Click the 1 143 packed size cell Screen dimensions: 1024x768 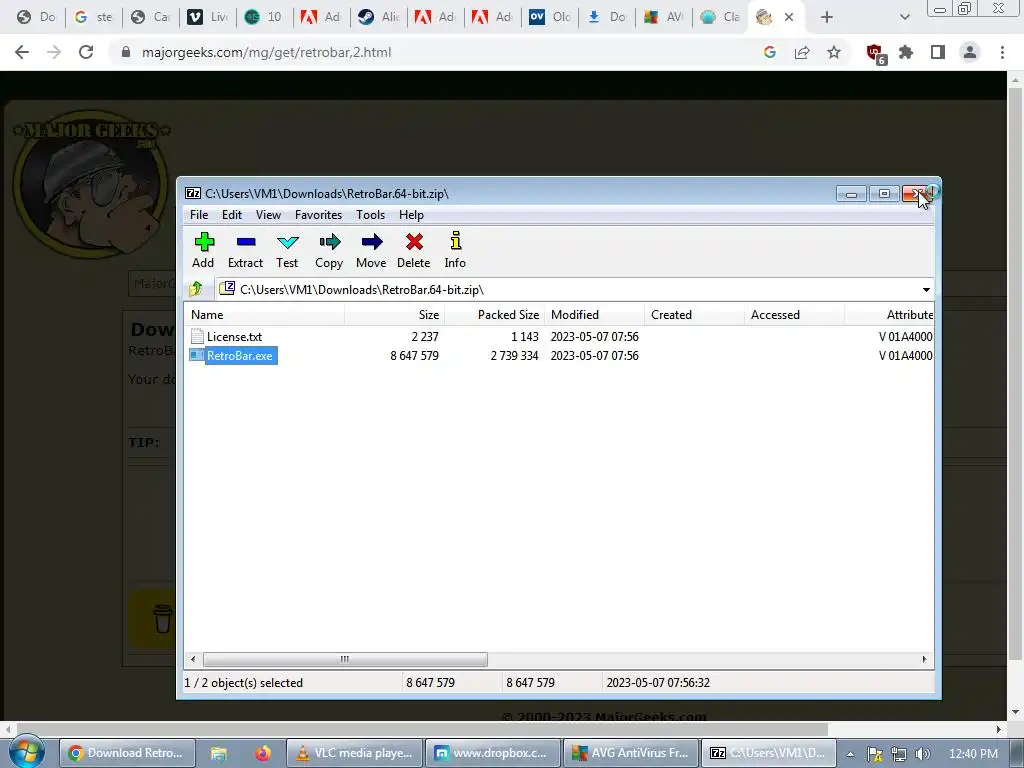pyautogui.click(x=524, y=336)
